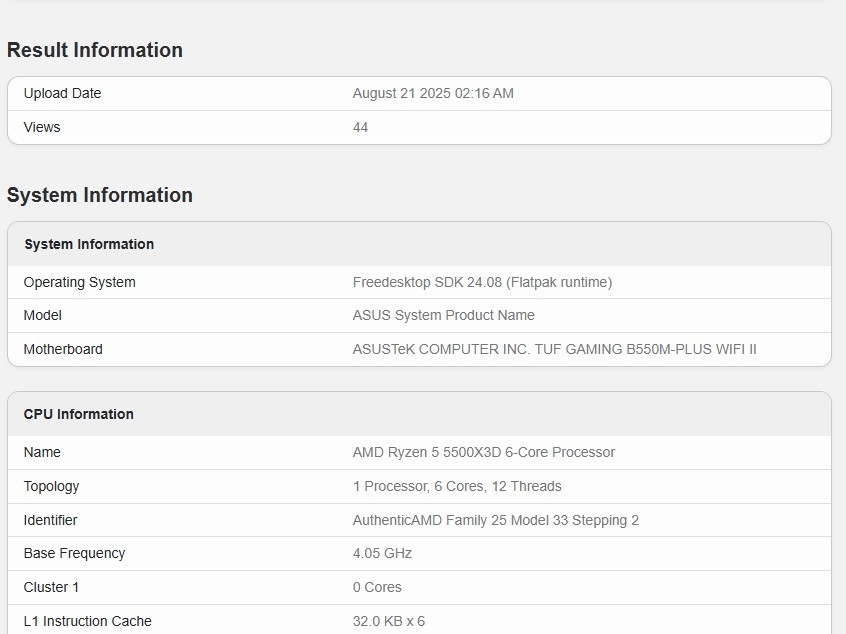Screen dimensions: 846x634
Task: Select the AMD Ryzen 5 5500X3D processor name
Action: click(x=483, y=452)
